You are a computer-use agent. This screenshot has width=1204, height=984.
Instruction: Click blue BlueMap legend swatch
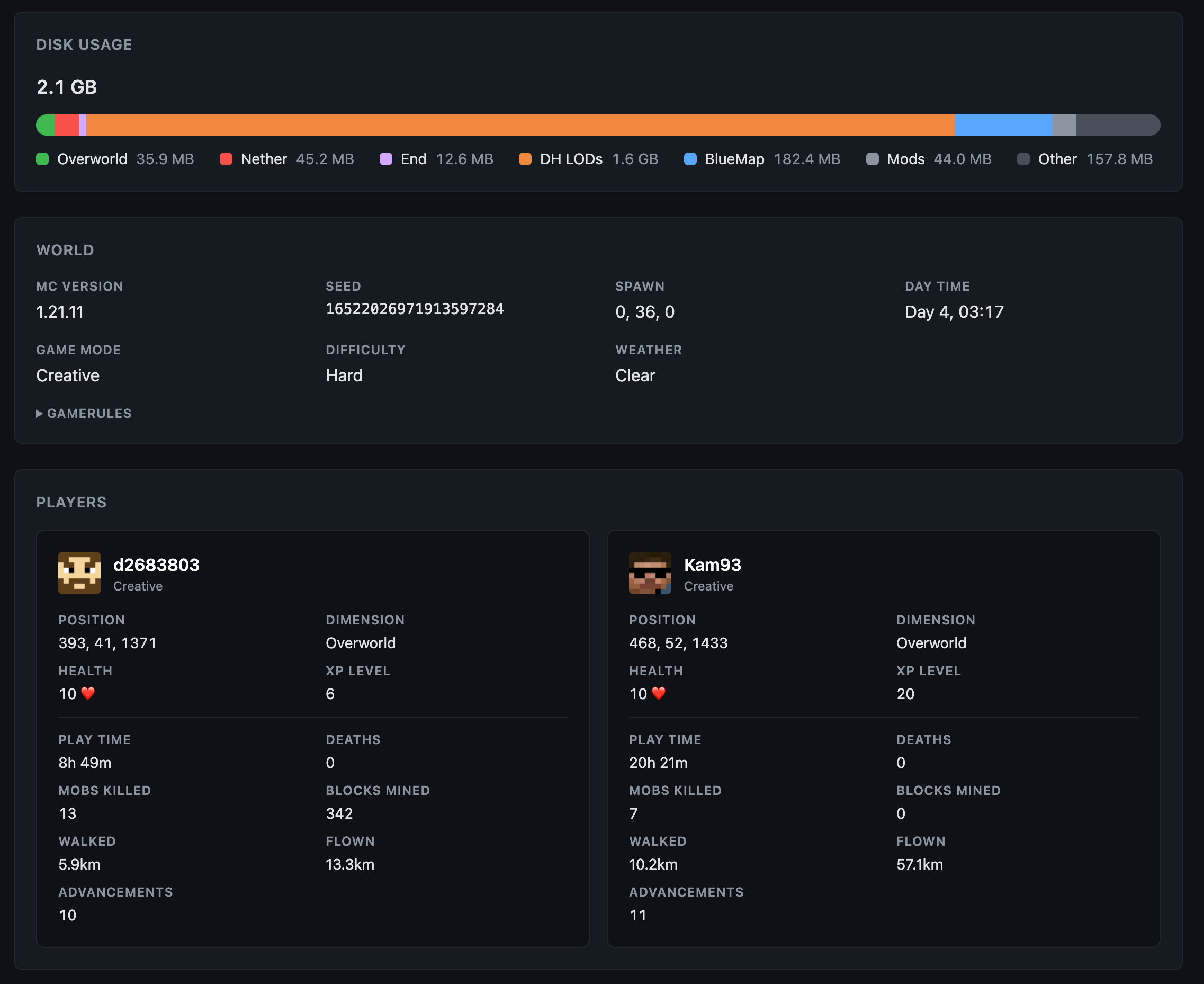(690, 159)
